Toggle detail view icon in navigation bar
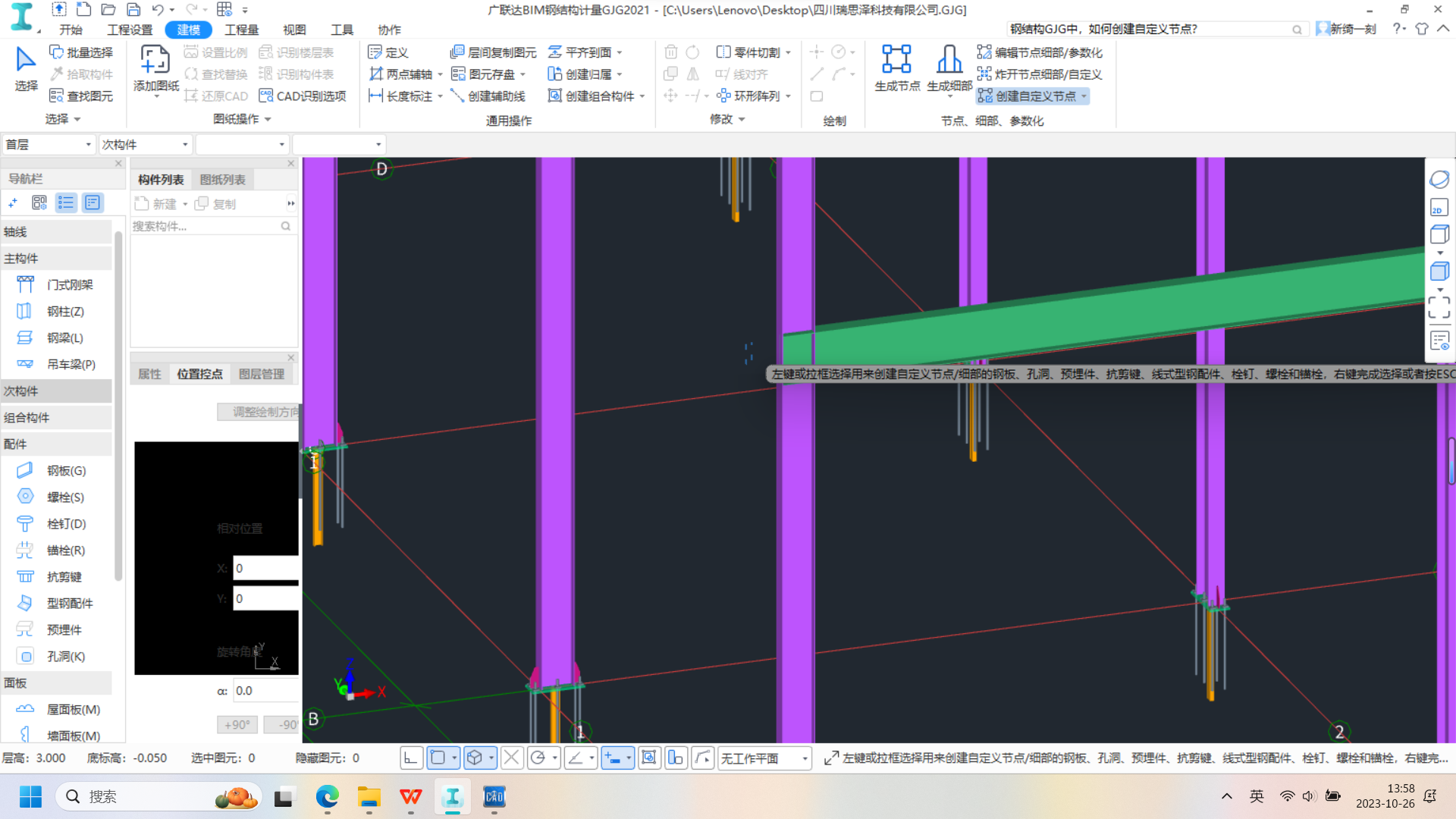This screenshot has width=1456, height=819. [x=93, y=202]
